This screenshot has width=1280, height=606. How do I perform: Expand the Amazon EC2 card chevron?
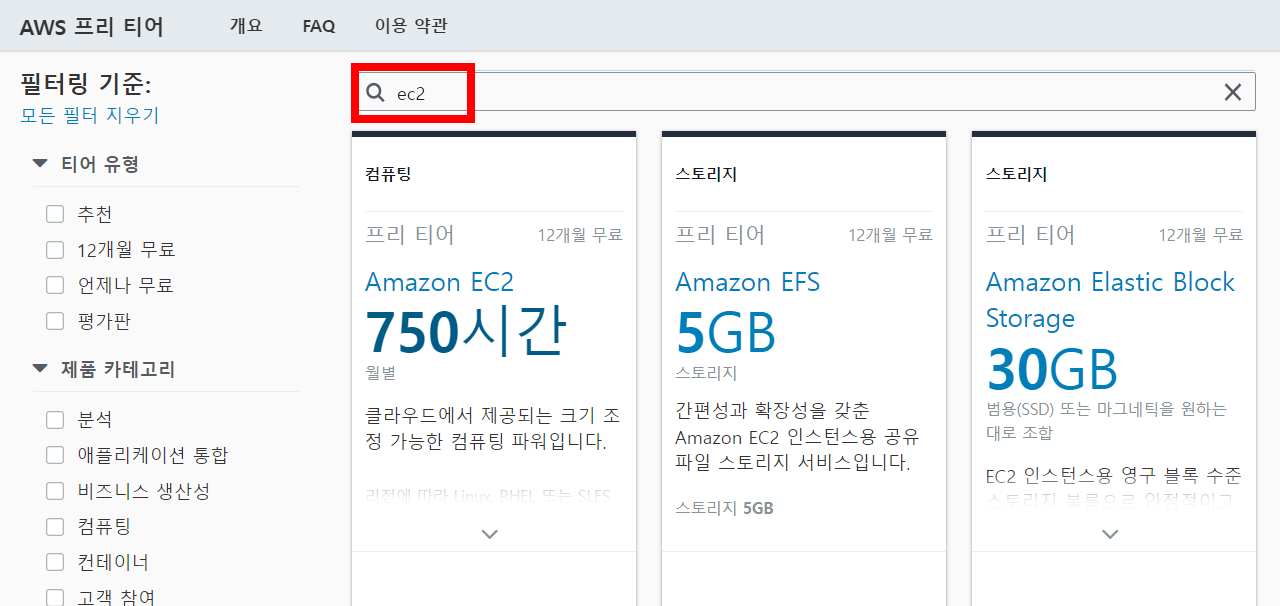tap(490, 534)
